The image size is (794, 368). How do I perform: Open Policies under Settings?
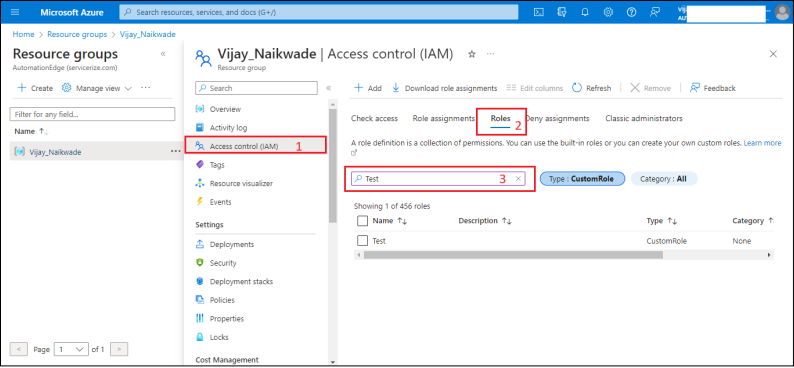(222, 300)
